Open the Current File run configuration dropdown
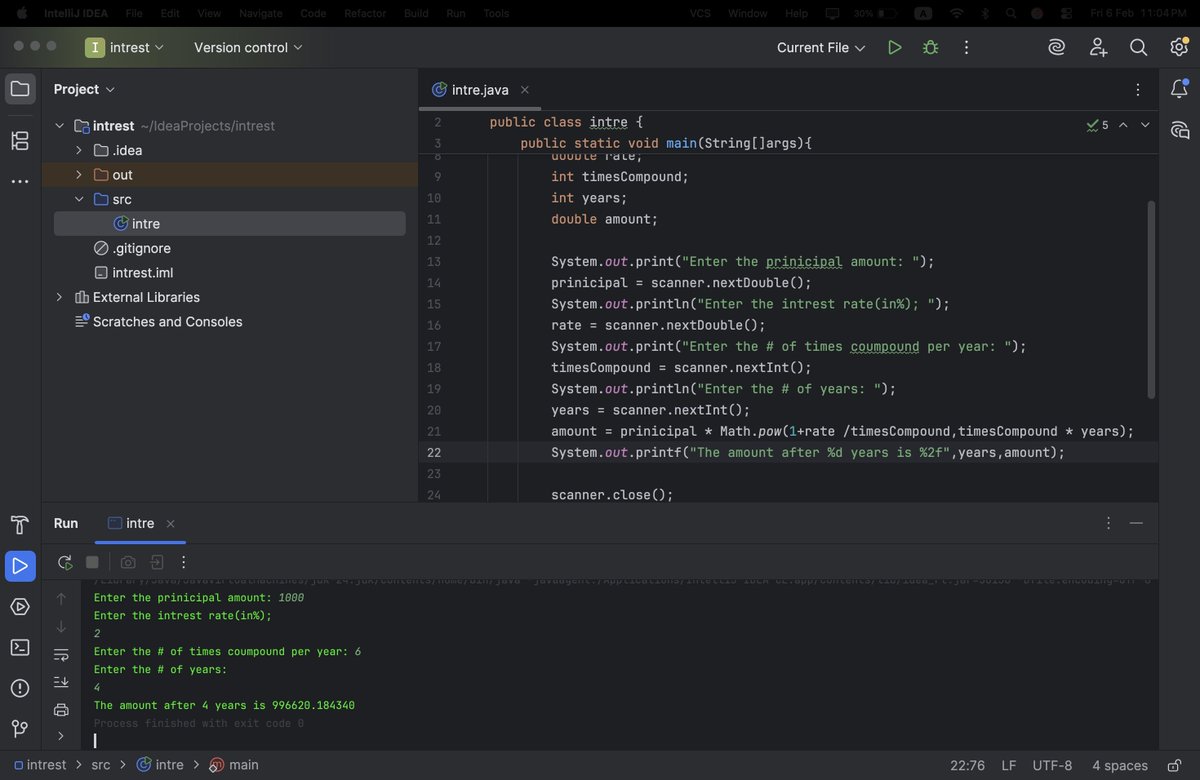Viewport: 1200px width, 780px height. [x=820, y=46]
